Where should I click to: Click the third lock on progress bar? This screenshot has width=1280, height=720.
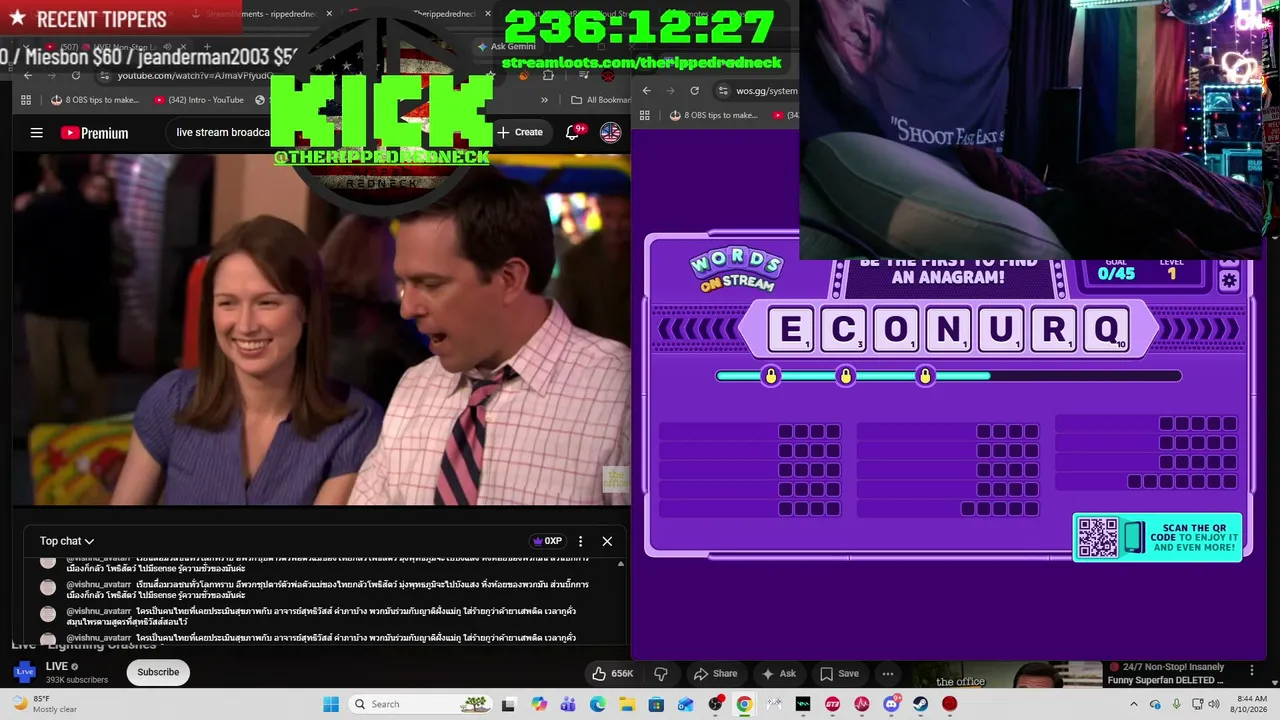[x=925, y=376]
